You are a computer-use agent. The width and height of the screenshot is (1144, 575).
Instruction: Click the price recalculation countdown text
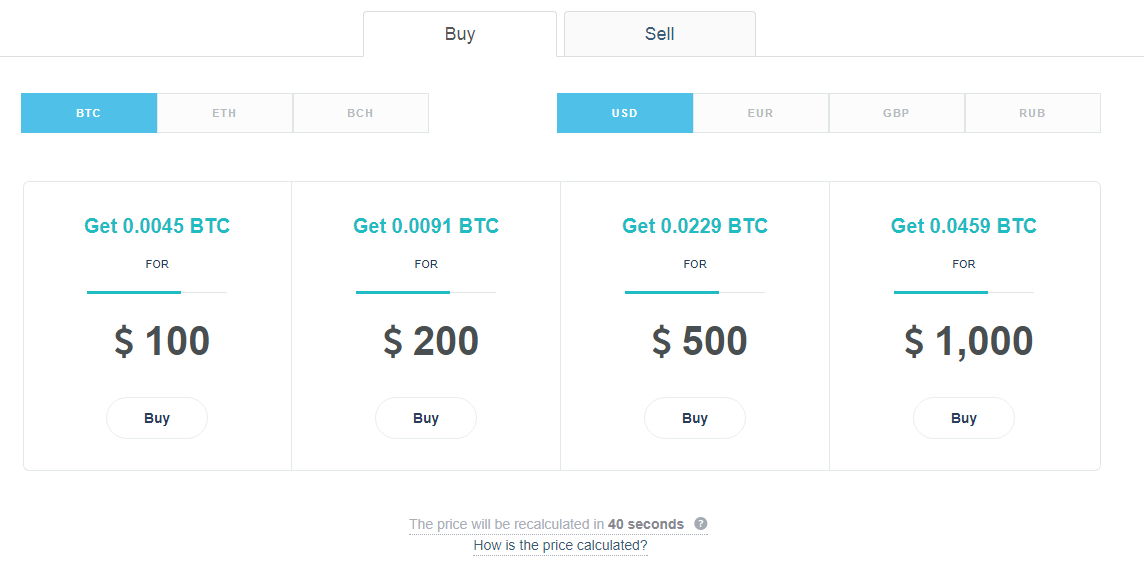pos(546,524)
